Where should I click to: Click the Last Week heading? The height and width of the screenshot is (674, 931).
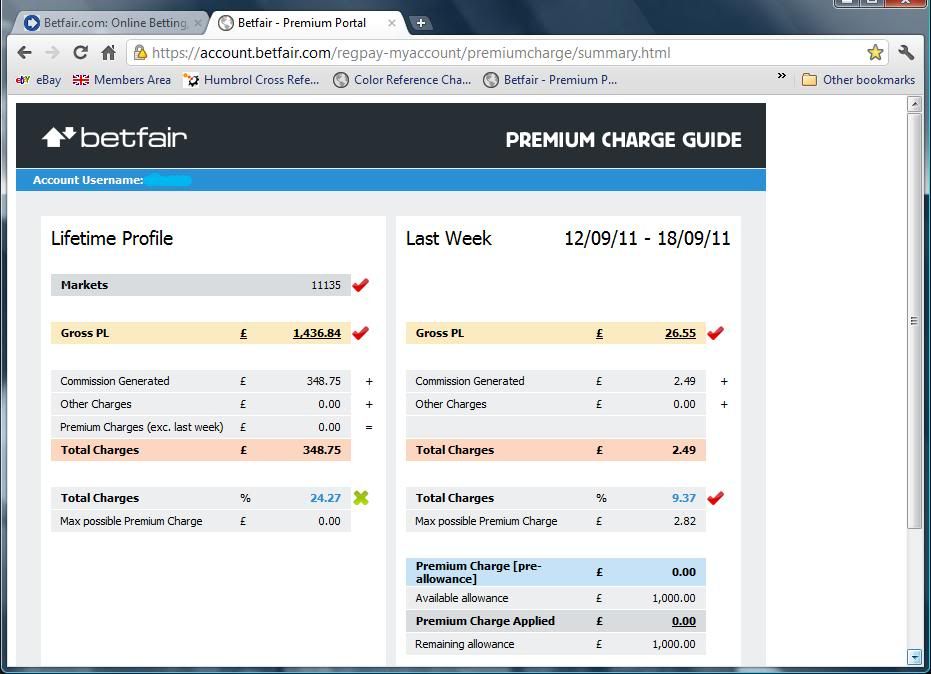click(x=449, y=238)
